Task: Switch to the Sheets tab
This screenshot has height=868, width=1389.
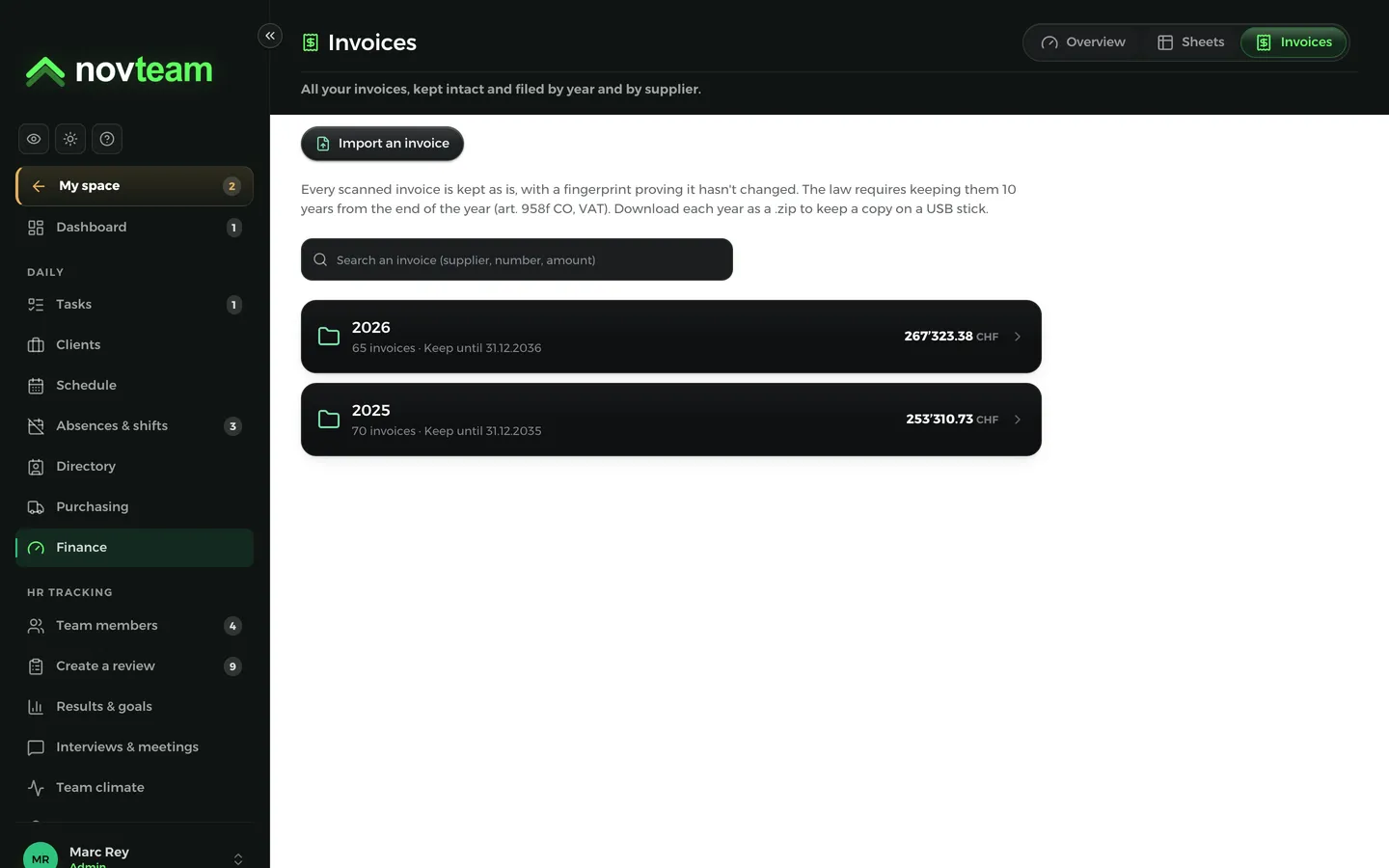Action: 1191,42
